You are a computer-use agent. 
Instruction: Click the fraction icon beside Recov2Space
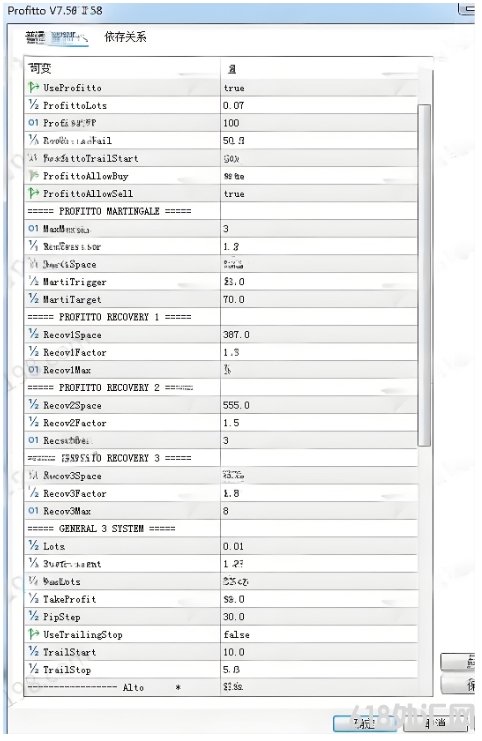click(x=33, y=405)
